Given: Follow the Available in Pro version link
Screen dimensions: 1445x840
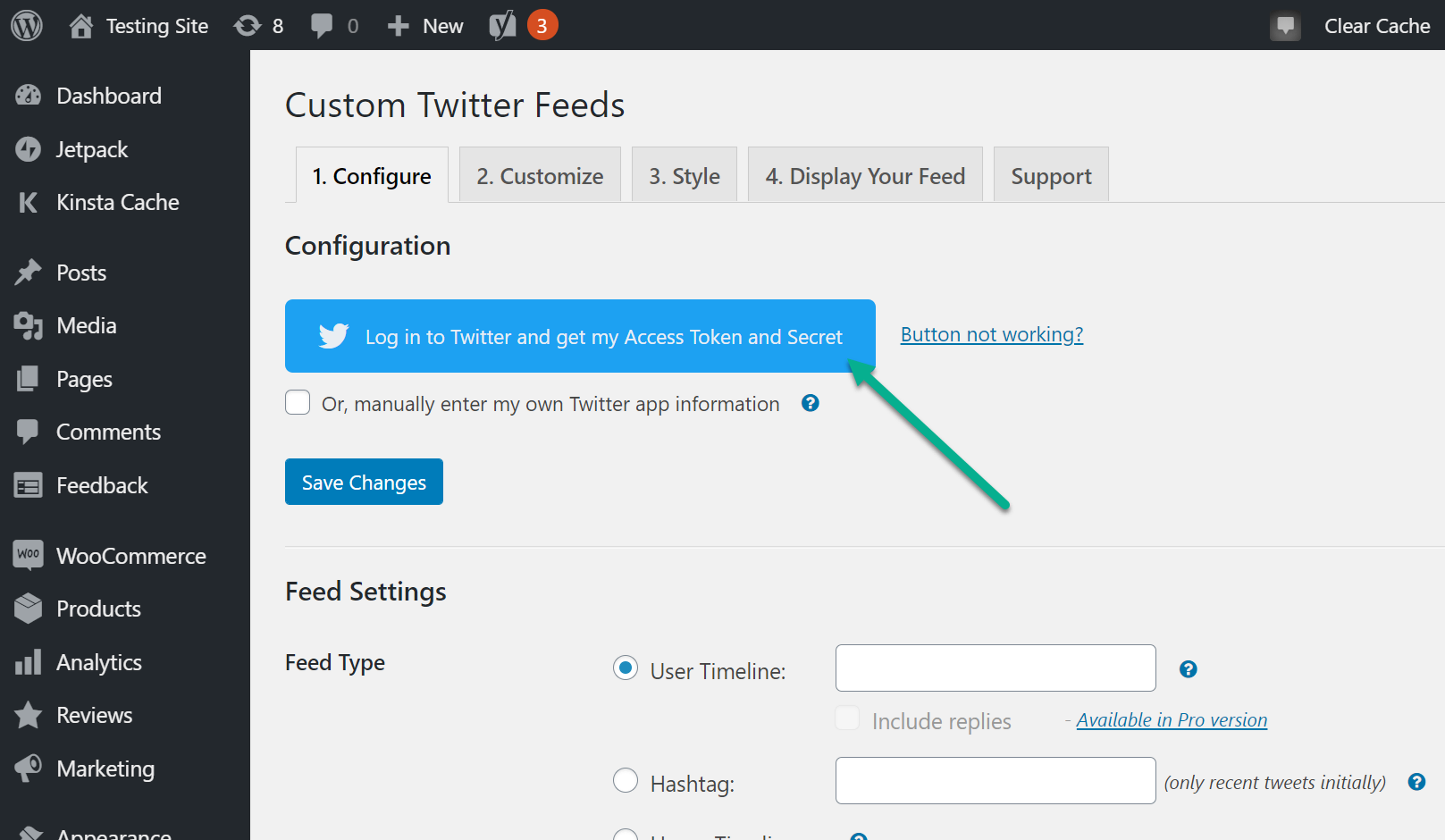Looking at the screenshot, I should click(1172, 719).
